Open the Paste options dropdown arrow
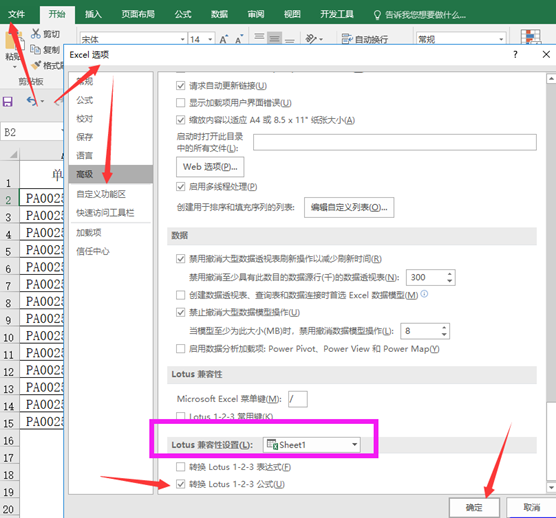 (x=15, y=67)
